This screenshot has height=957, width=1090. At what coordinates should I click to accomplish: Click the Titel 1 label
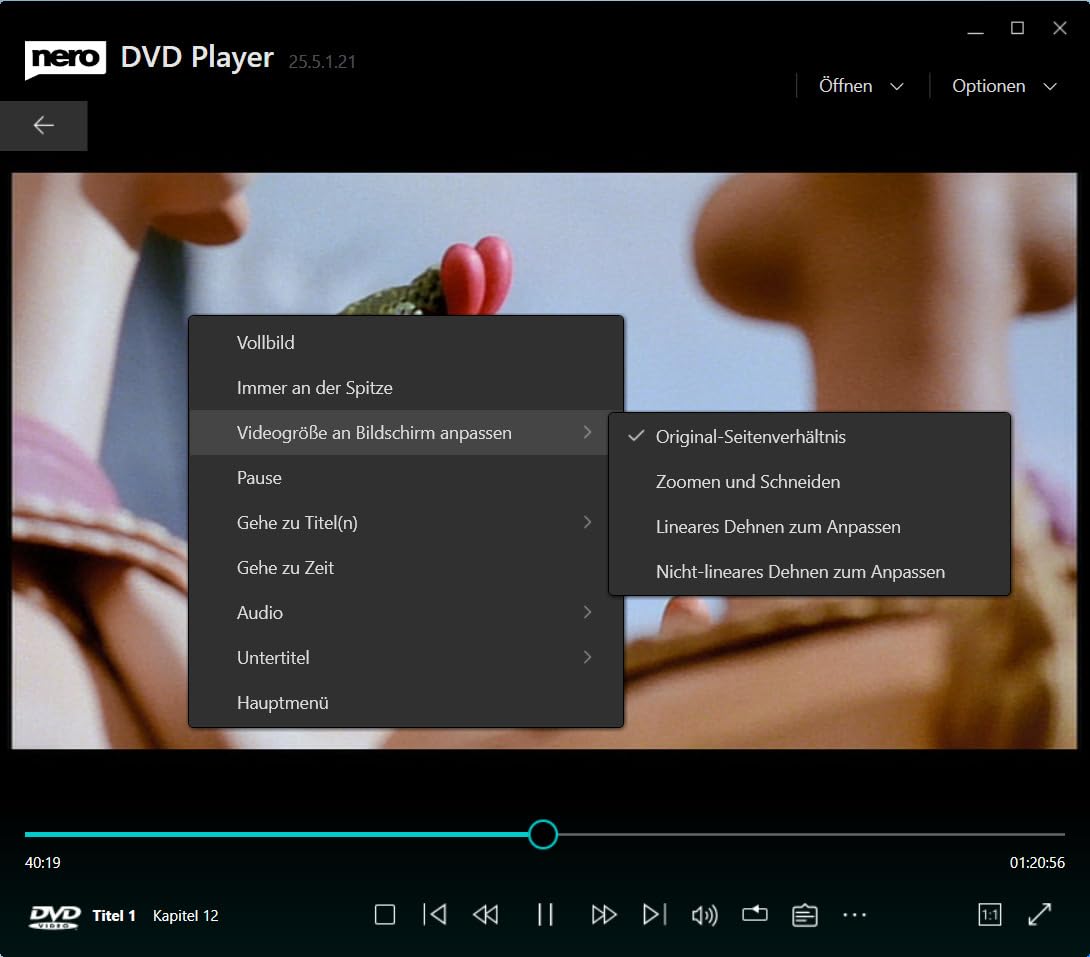(114, 916)
